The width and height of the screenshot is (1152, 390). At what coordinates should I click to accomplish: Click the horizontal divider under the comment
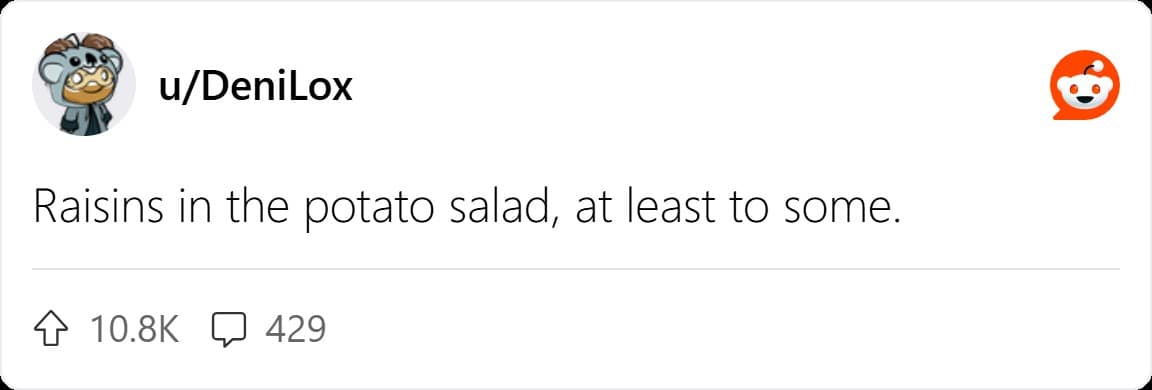pyautogui.click(x=576, y=270)
